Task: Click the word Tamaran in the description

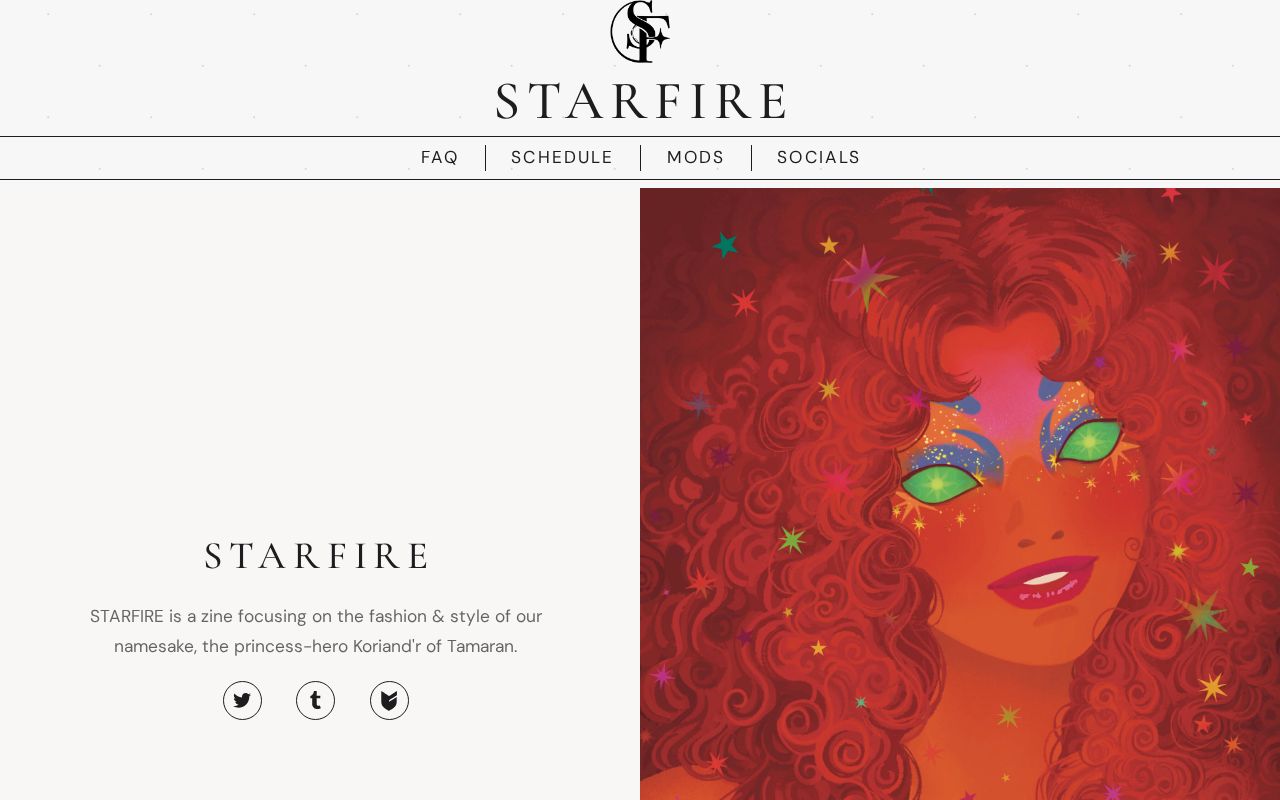Action: click(480, 646)
